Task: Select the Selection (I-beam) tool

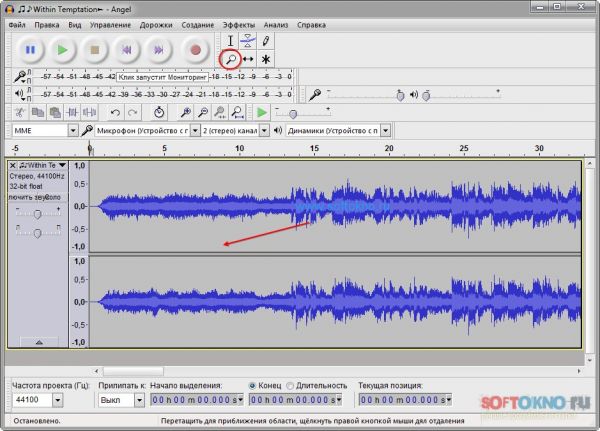Action: (x=231, y=41)
